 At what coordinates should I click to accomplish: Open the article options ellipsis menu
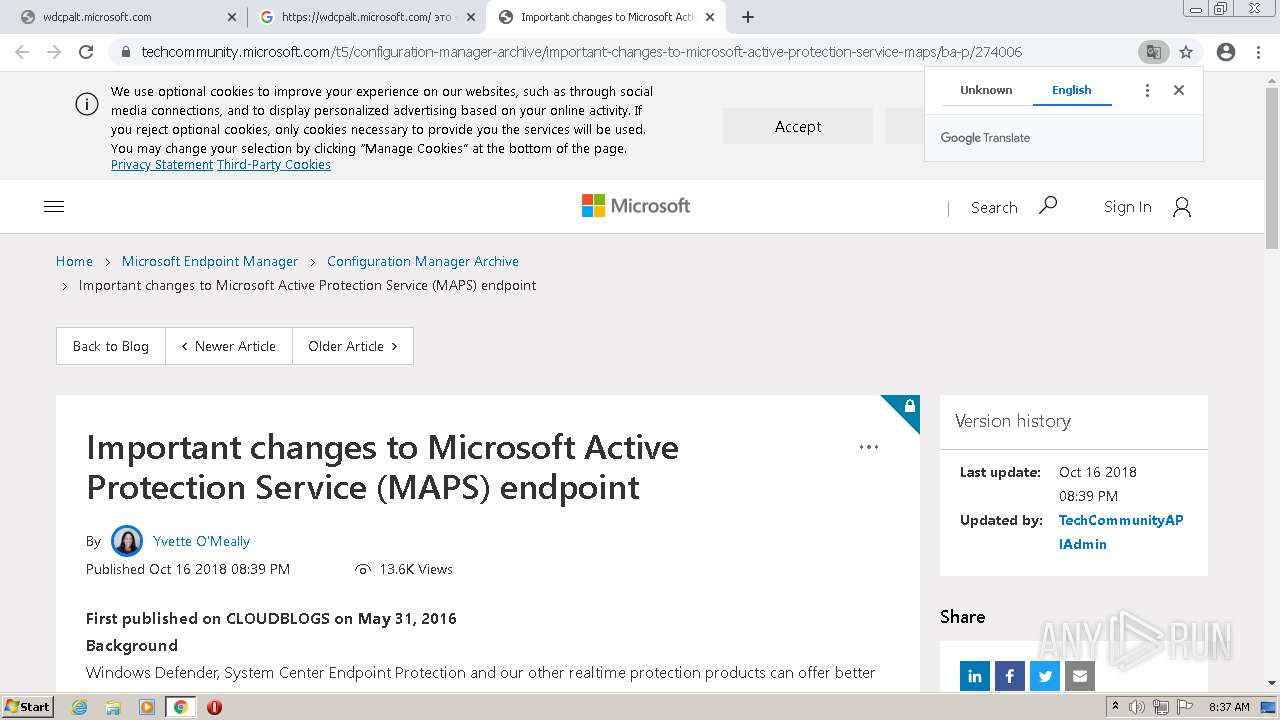(x=869, y=447)
